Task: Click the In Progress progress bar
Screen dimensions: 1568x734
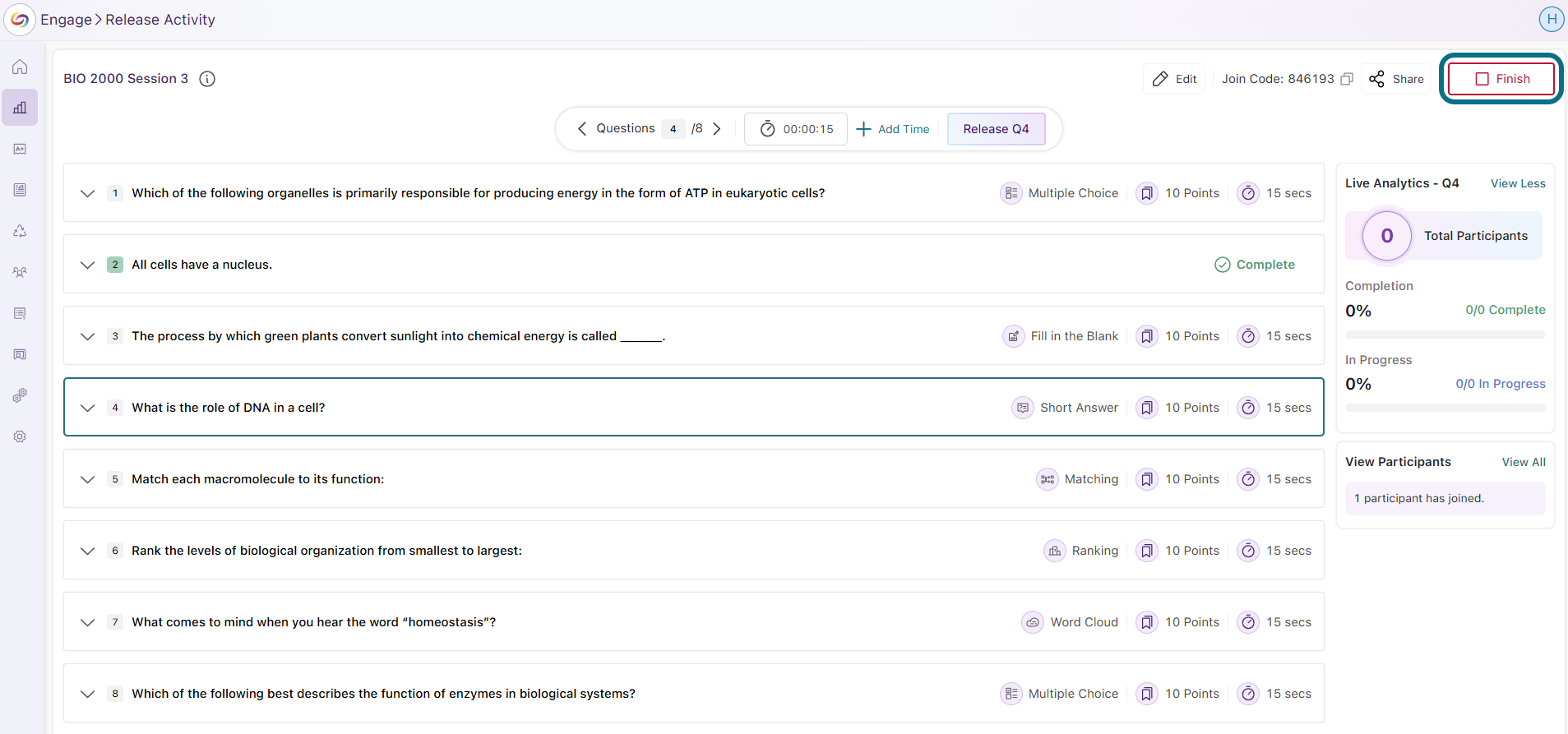Action: click(1445, 408)
